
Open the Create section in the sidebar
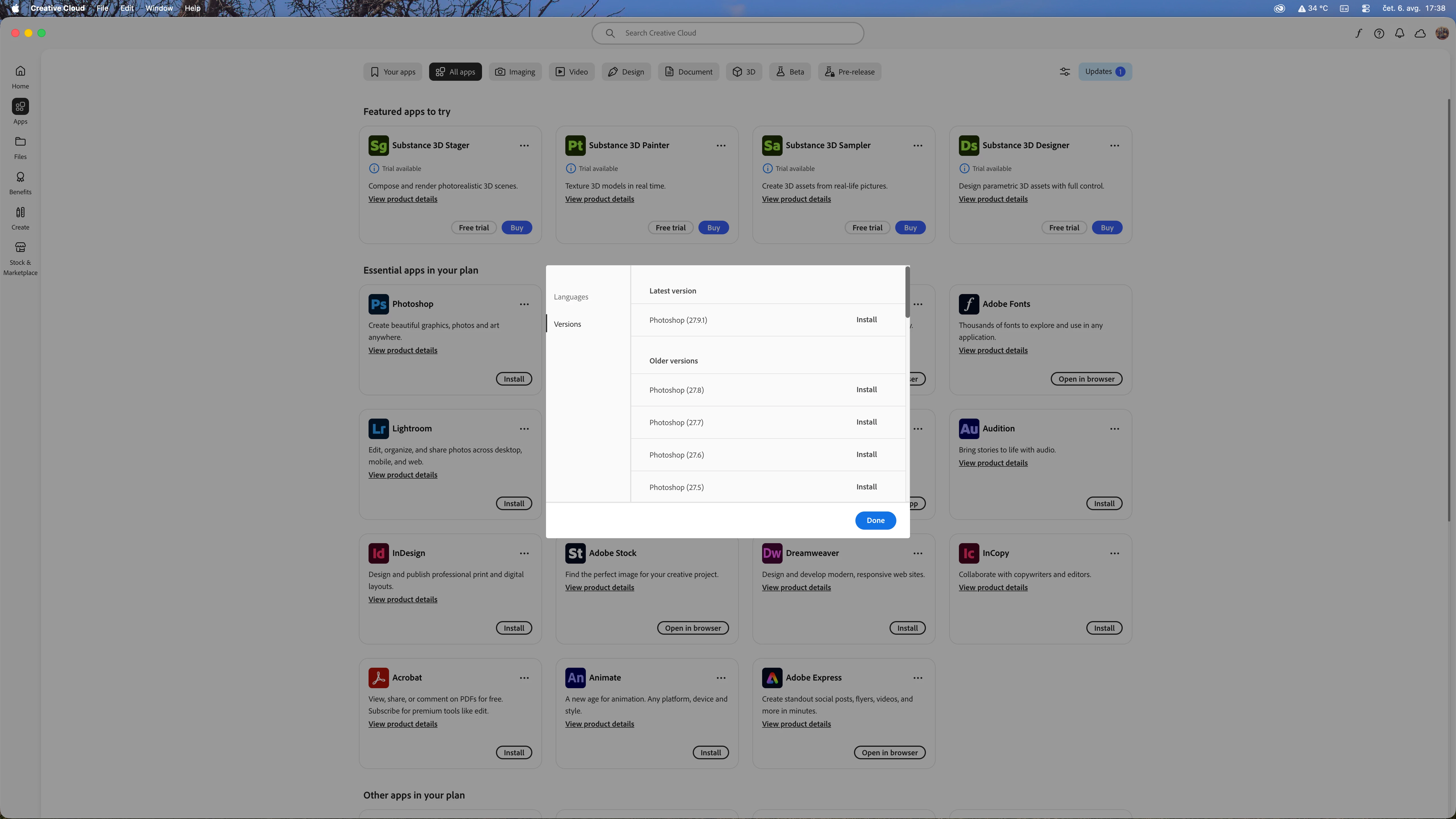[20, 218]
